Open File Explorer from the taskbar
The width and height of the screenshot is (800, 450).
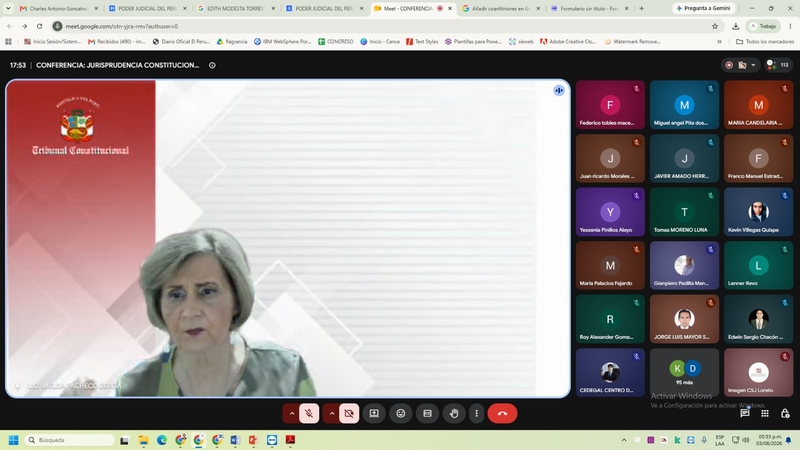click(x=143, y=440)
